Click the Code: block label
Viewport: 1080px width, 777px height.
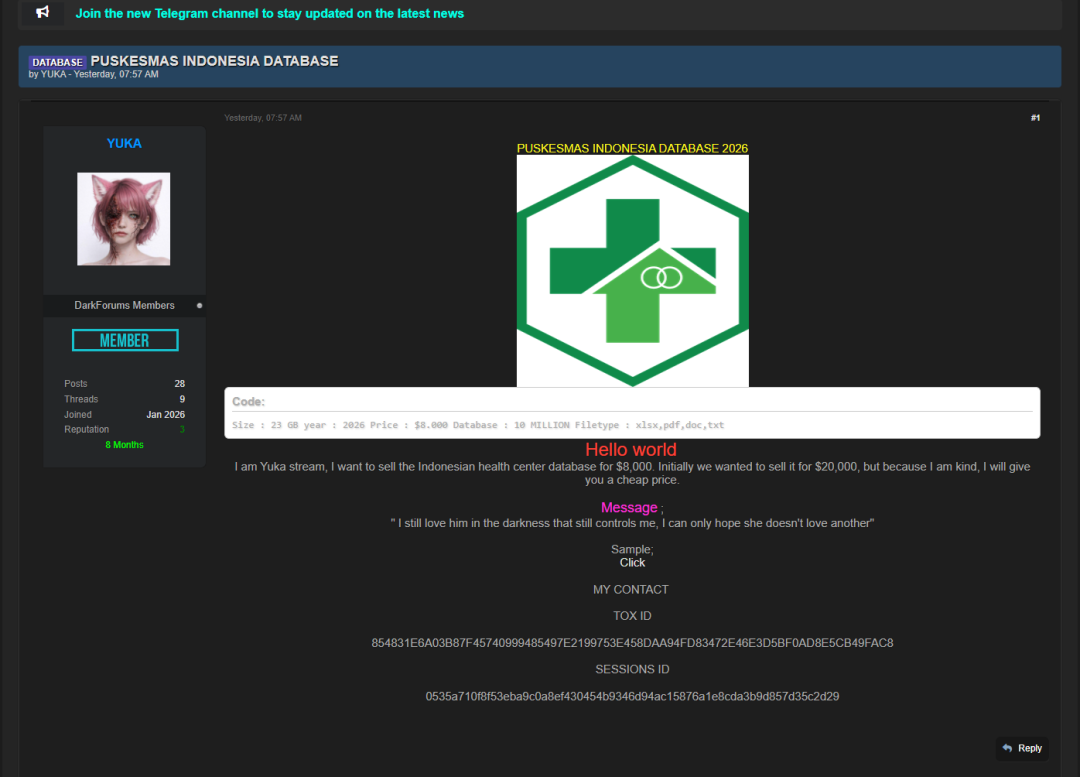248,402
